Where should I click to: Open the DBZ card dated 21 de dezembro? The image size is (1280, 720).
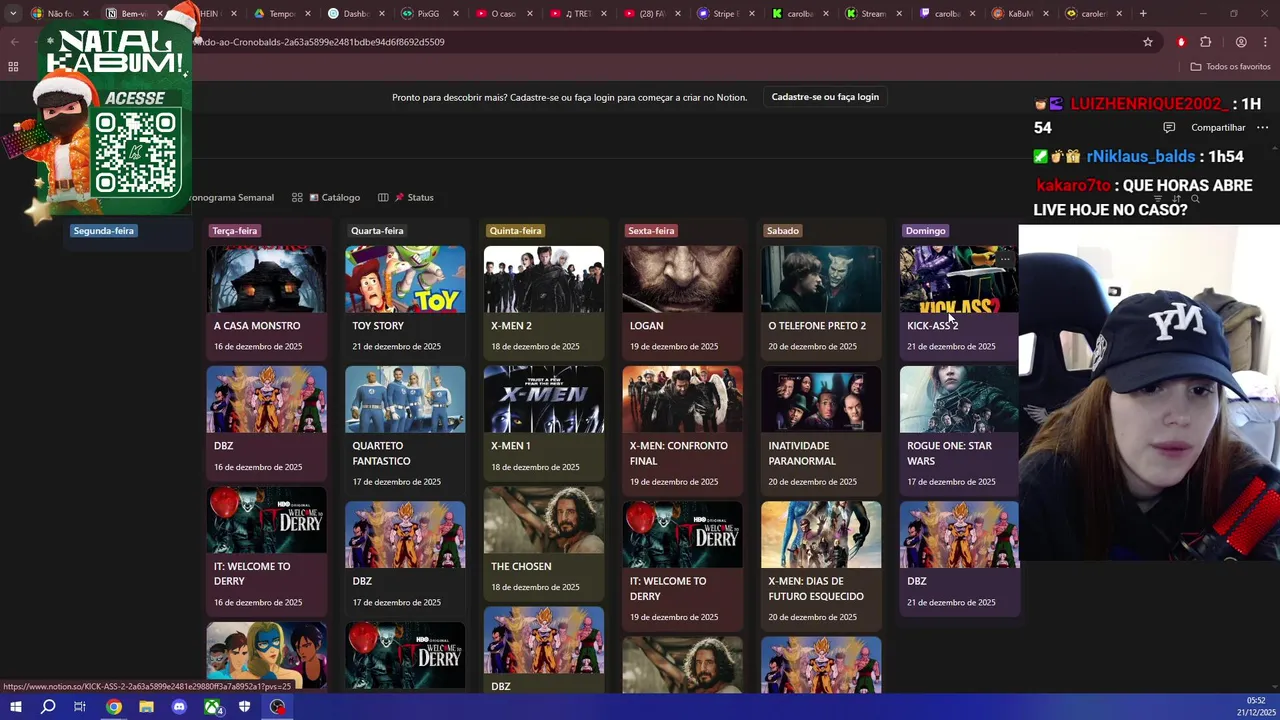(959, 557)
